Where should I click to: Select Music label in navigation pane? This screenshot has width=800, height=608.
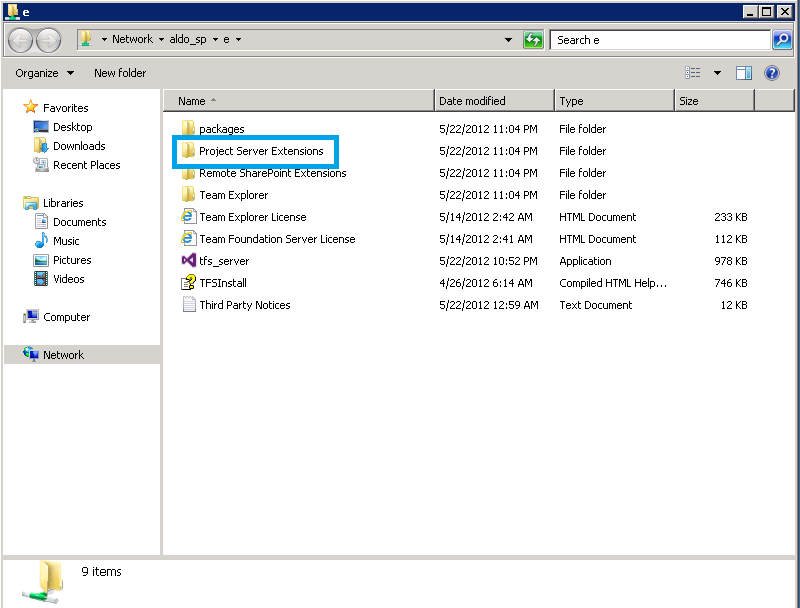[x=66, y=241]
